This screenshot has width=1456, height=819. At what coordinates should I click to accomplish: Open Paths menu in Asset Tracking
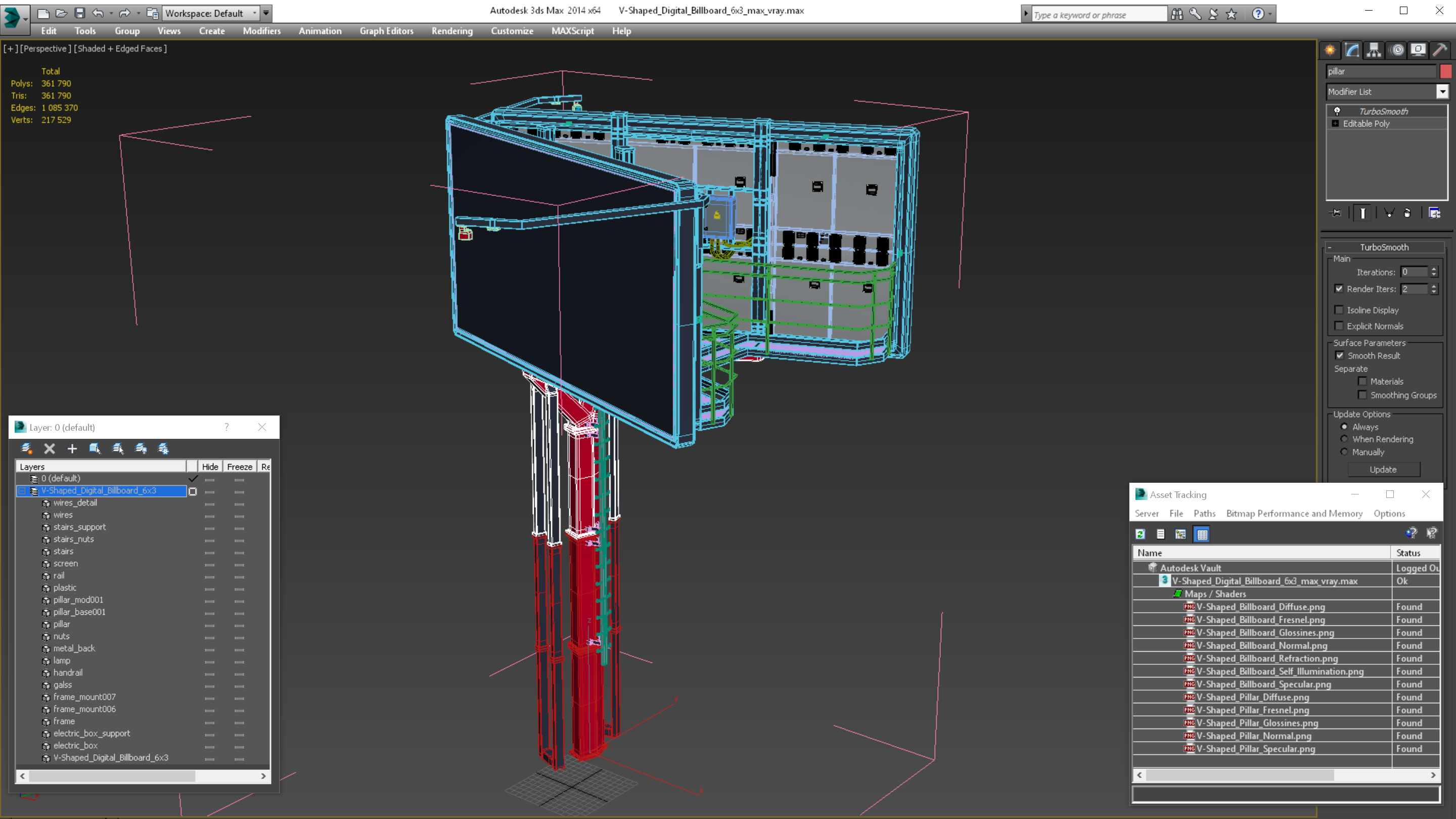pyautogui.click(x=1204, y=513)
